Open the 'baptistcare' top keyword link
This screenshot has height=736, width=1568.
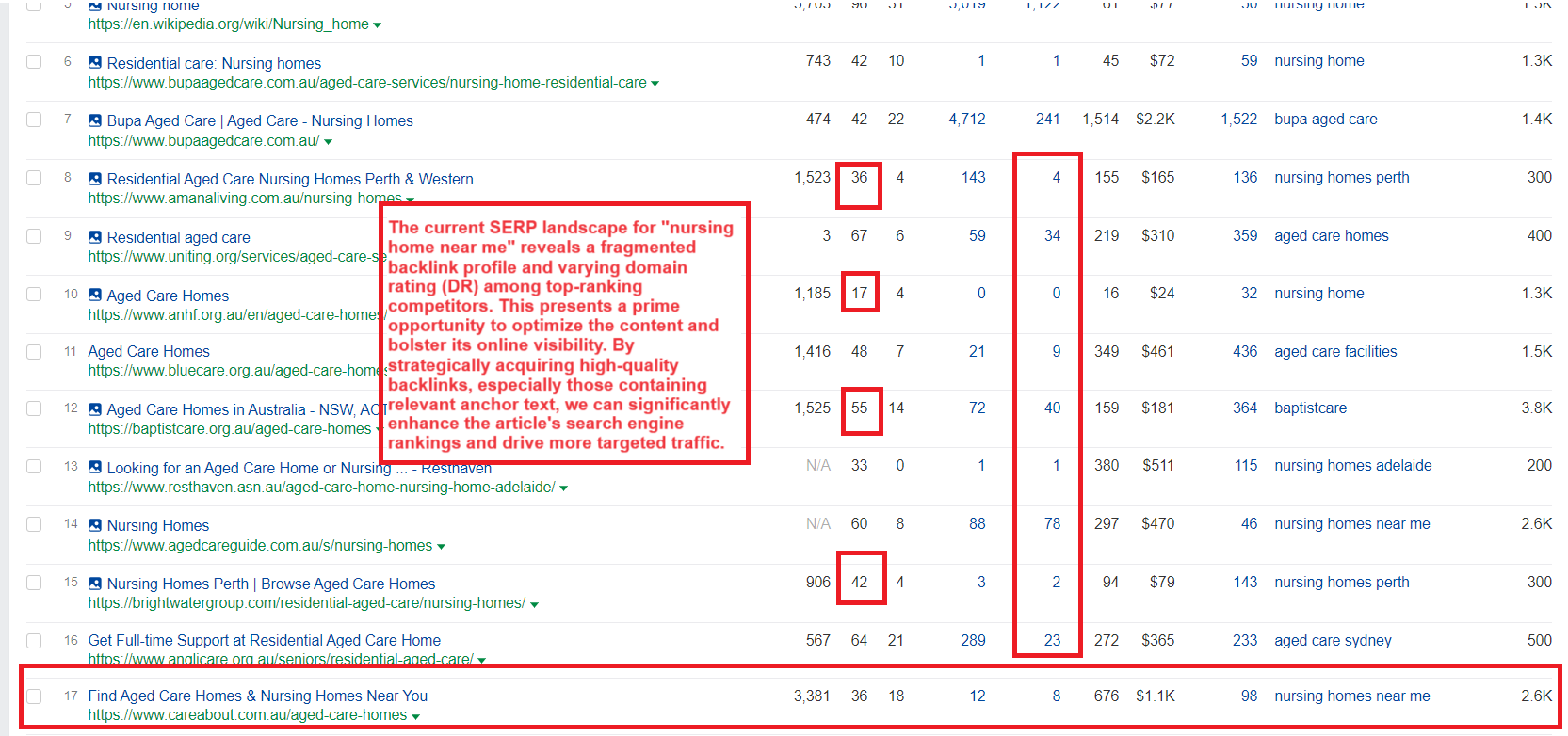tap(1310, 408)
